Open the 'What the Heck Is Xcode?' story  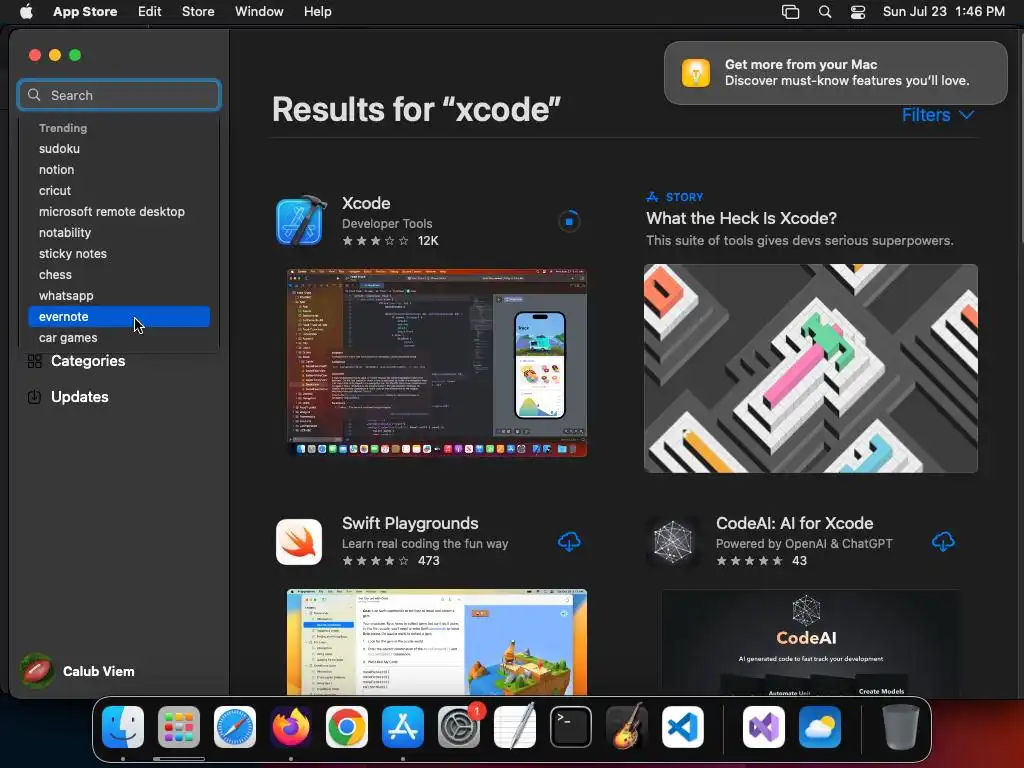pyautogui.click(x=741, y=218)
